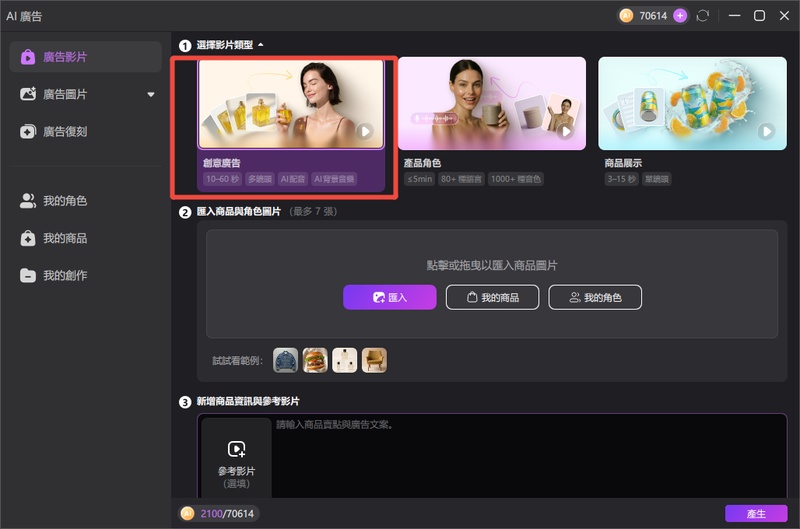
Task: Play the 創意廣告 preview video
Action: [x=364, y=131]
